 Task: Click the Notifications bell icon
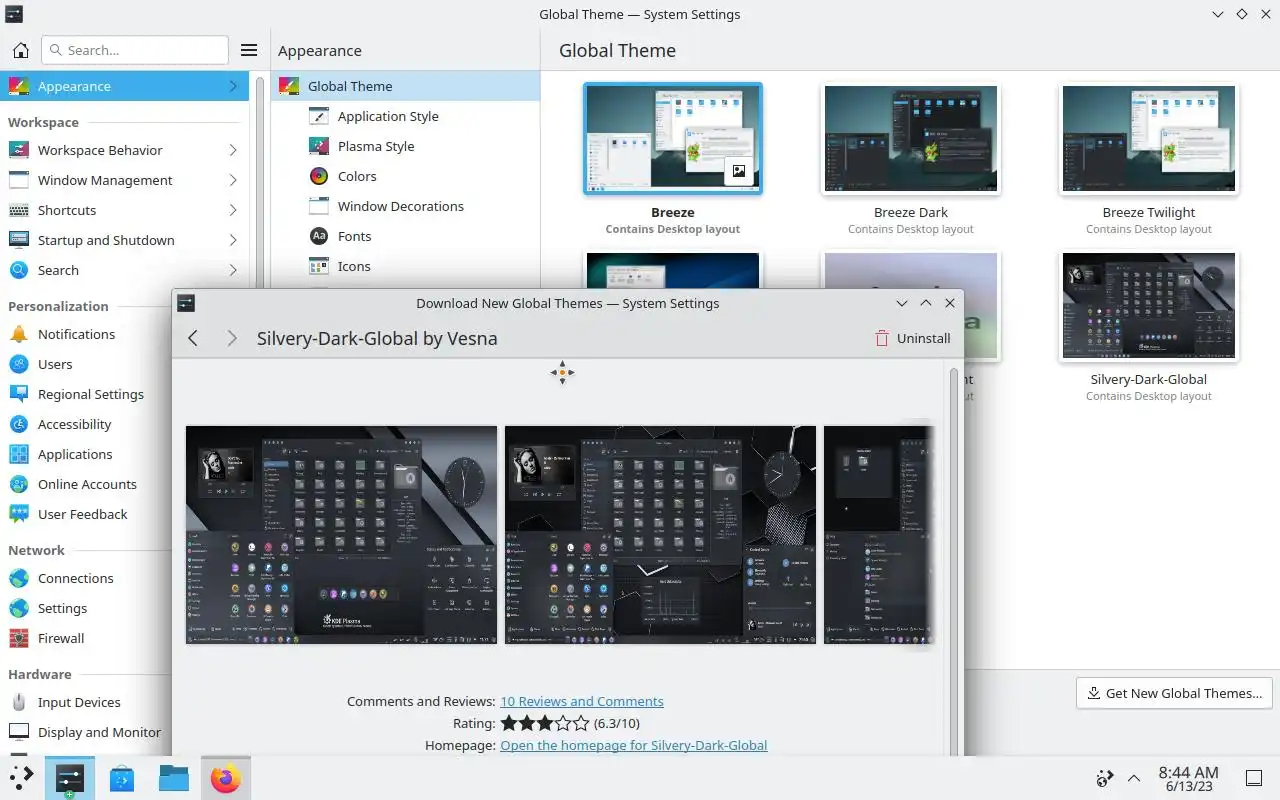19,334
